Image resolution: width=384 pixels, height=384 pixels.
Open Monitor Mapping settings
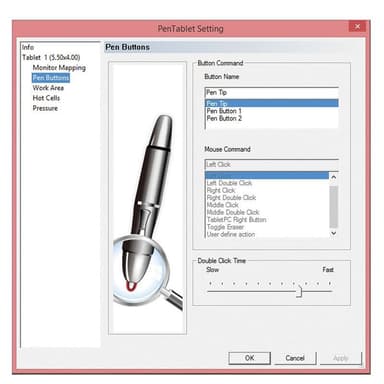(59, 68)
